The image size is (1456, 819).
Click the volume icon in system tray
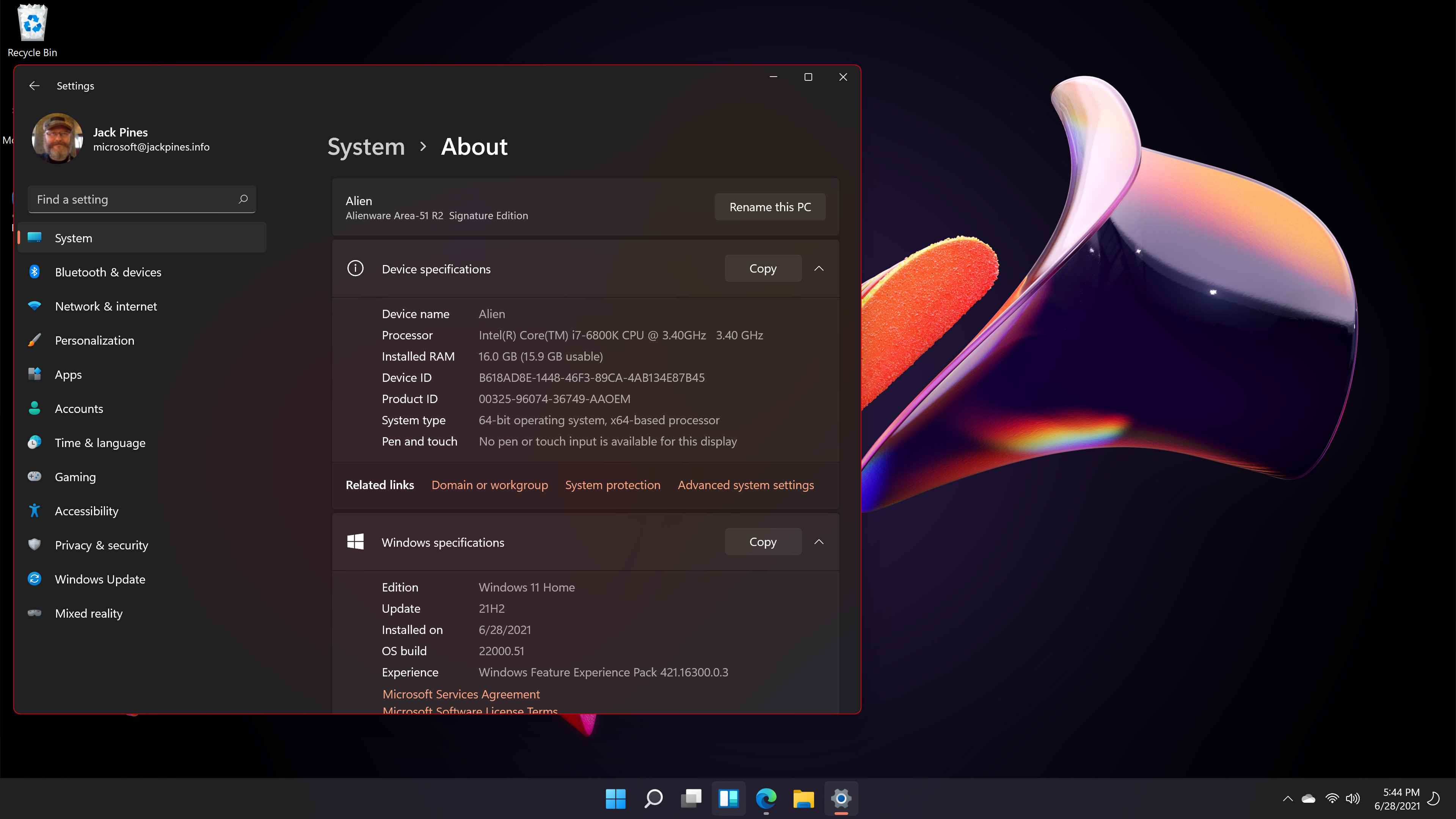(1353, 799)
